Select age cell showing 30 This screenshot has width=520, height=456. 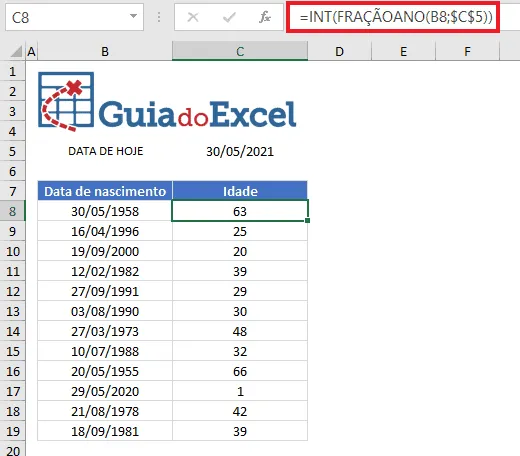pyautogui.click(x=240, y=311)
